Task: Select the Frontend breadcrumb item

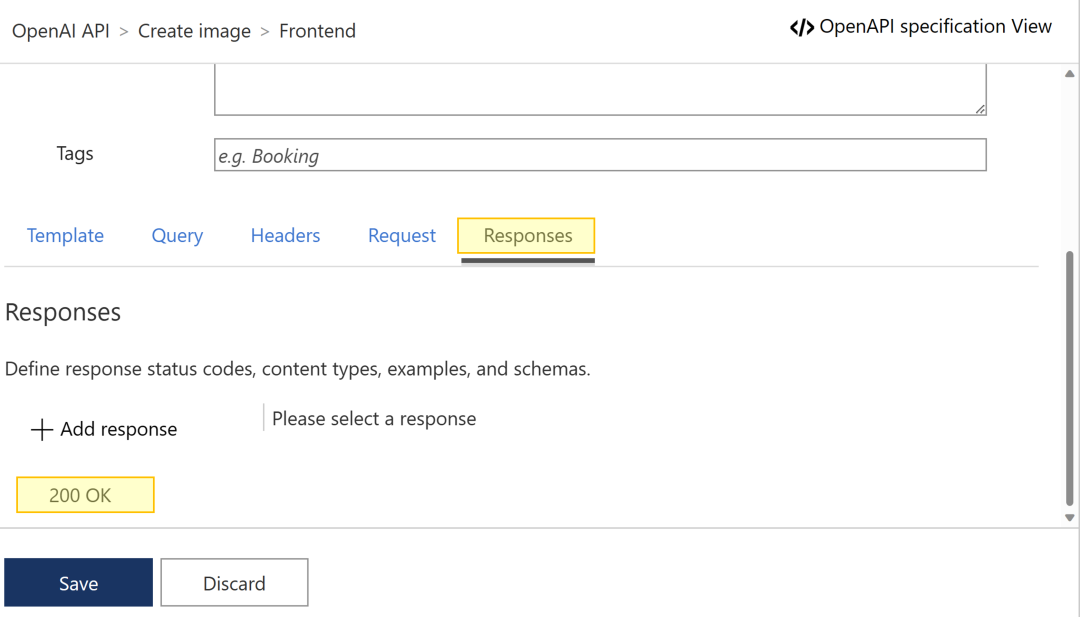Action: 317,31
